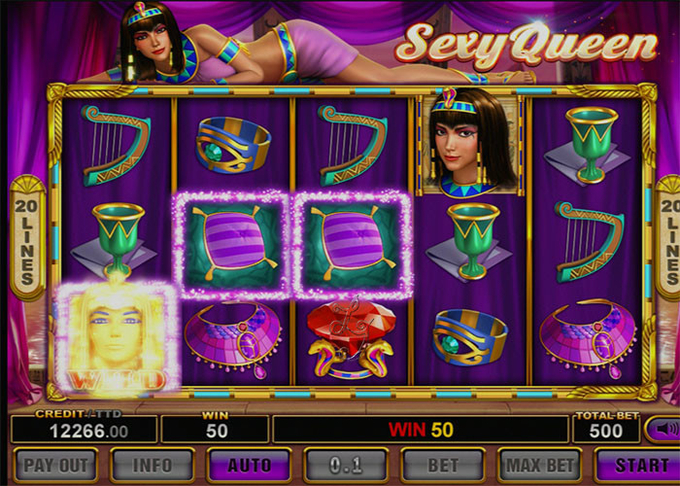Click the BET button
Image resolution: width=680 pixels, height=486 pixels.
[x=443, y=466]
